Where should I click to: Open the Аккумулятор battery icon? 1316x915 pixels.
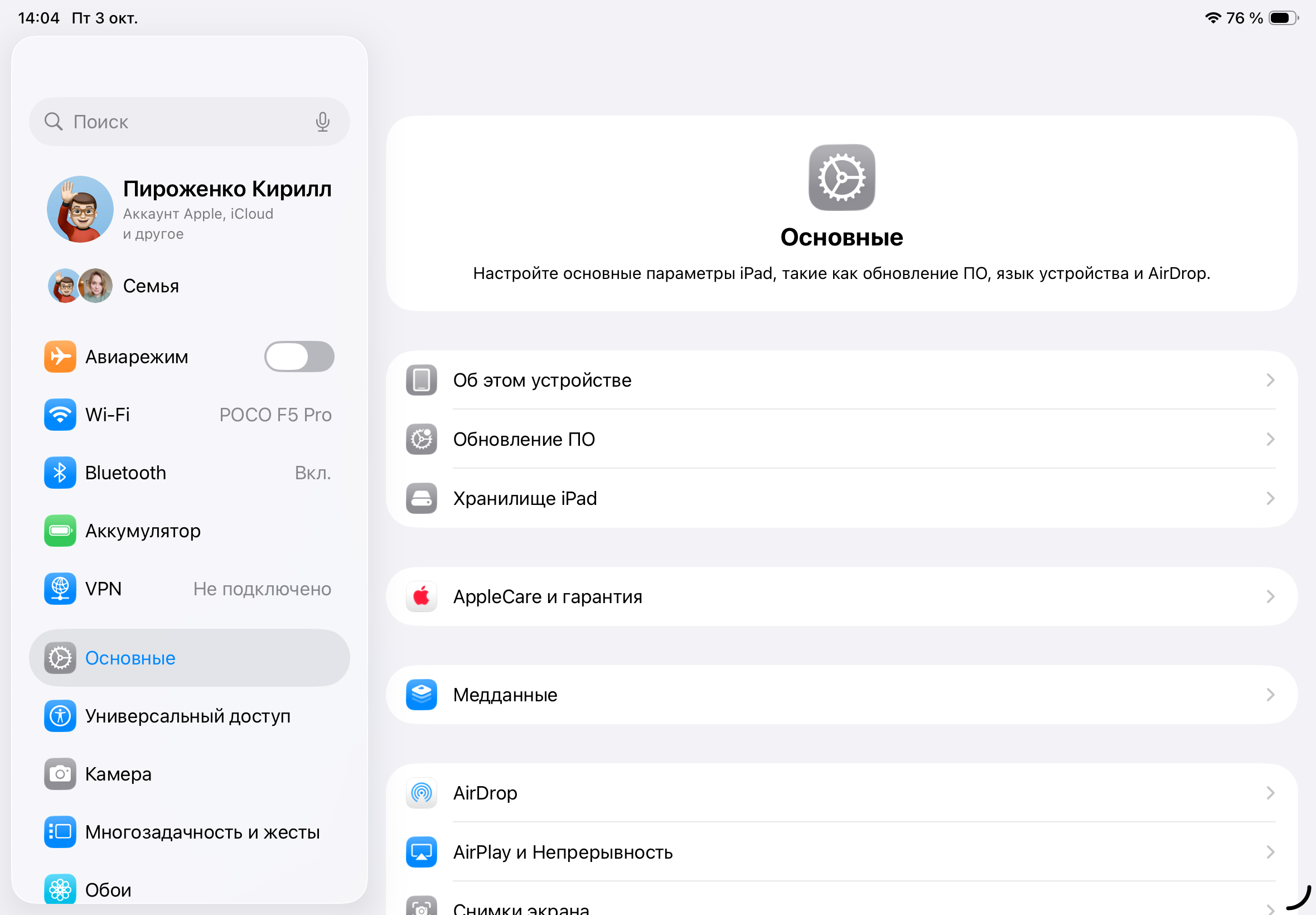click(60, 531)
